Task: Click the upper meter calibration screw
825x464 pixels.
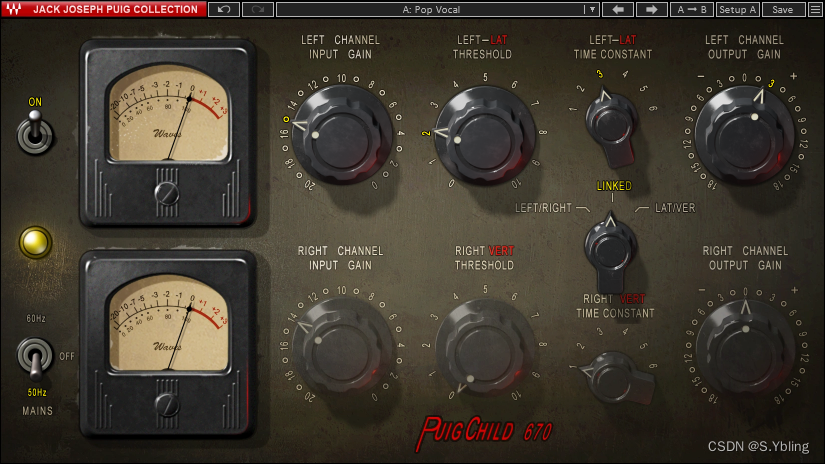Action: [x=167, y=193]
